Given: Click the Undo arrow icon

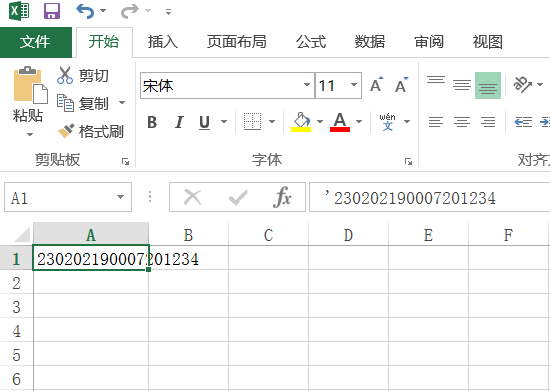Looking at the screenshot, I should point(85,11).
